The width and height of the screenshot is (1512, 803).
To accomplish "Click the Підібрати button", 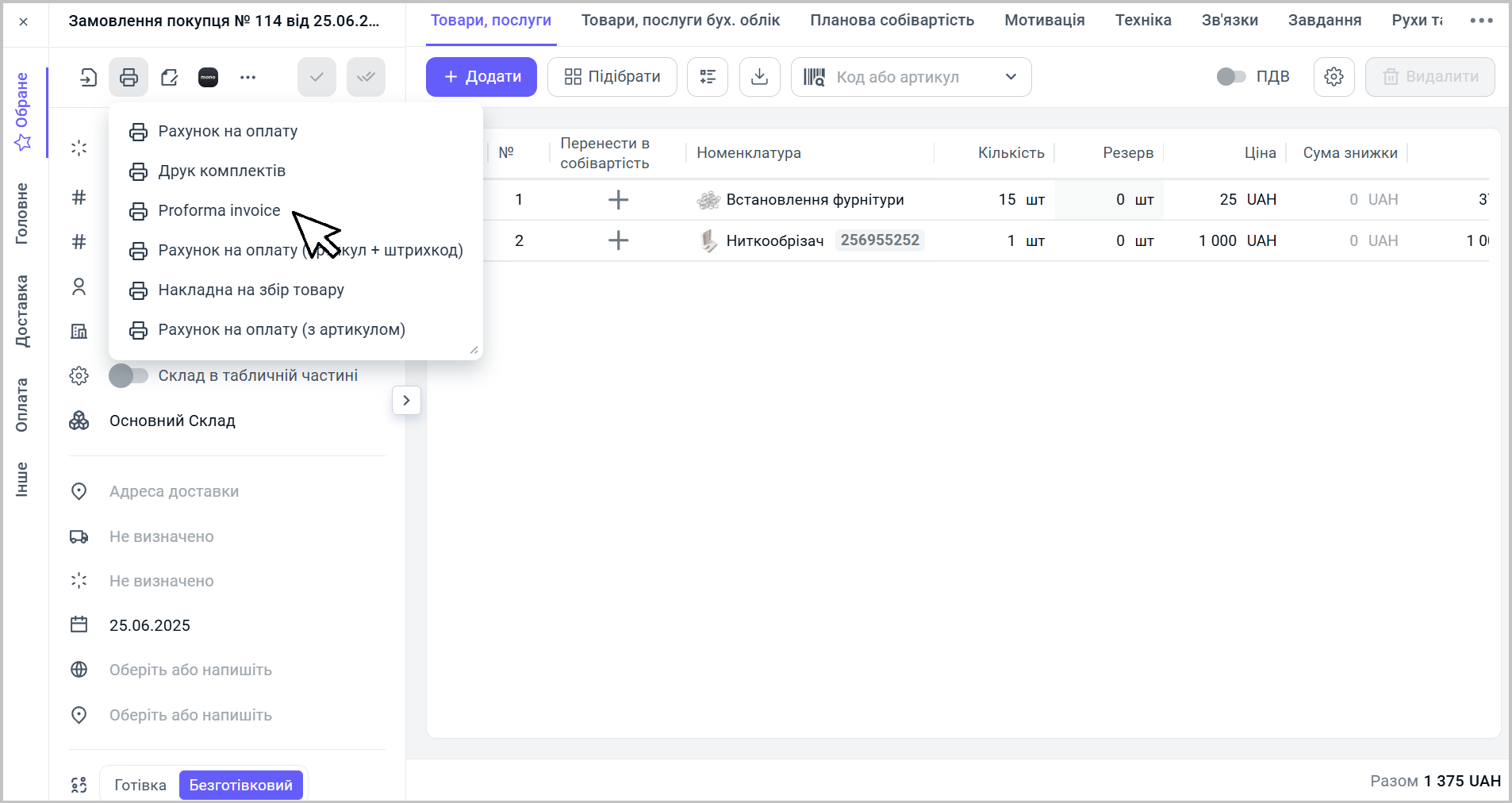I will click(612, 77).
